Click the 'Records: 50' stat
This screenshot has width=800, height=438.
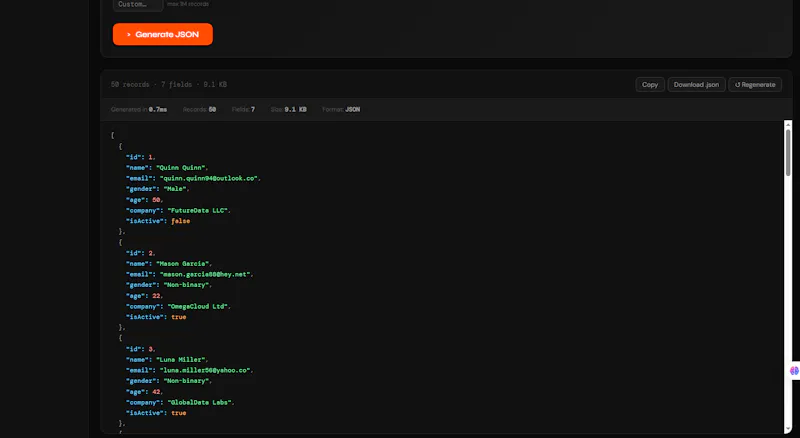(199, 109)
